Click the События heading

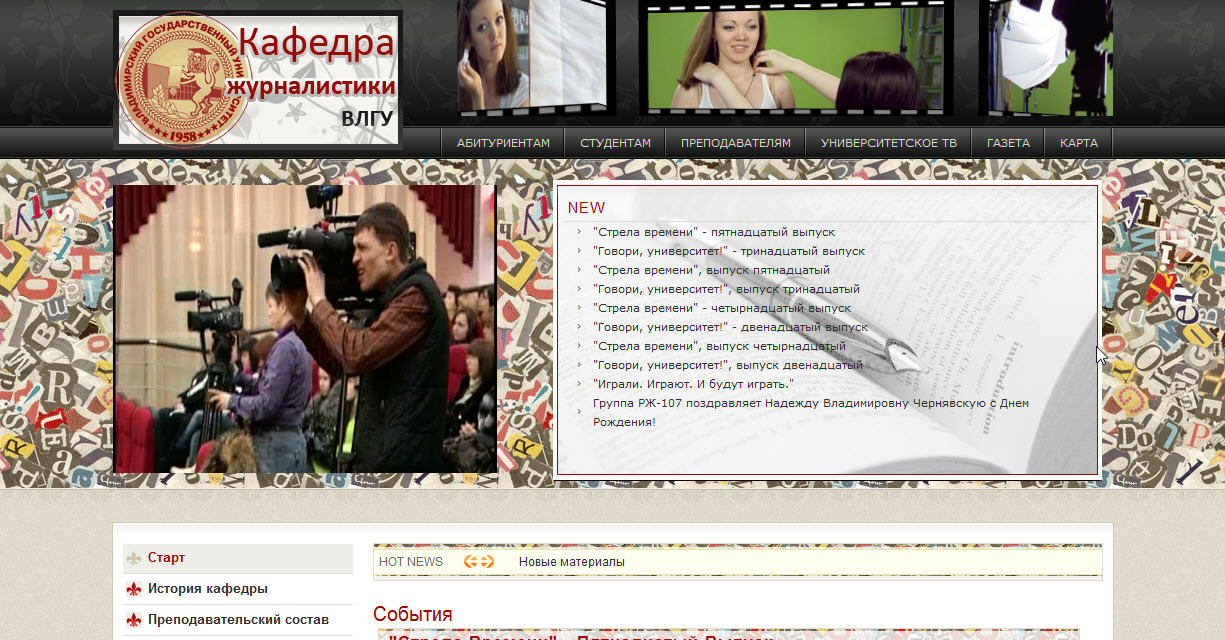point(413,614)
